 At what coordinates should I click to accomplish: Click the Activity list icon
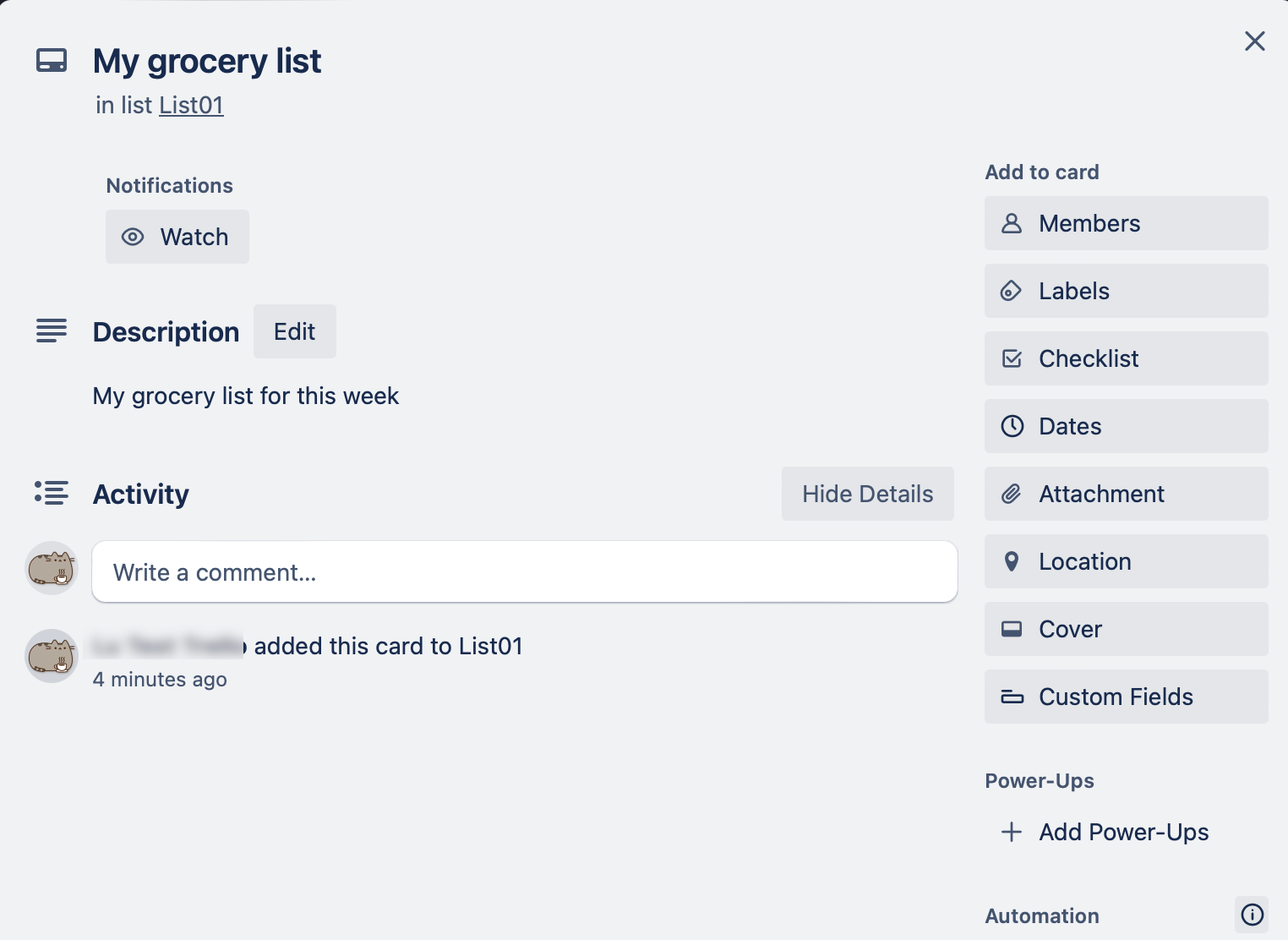pos(52,493)
